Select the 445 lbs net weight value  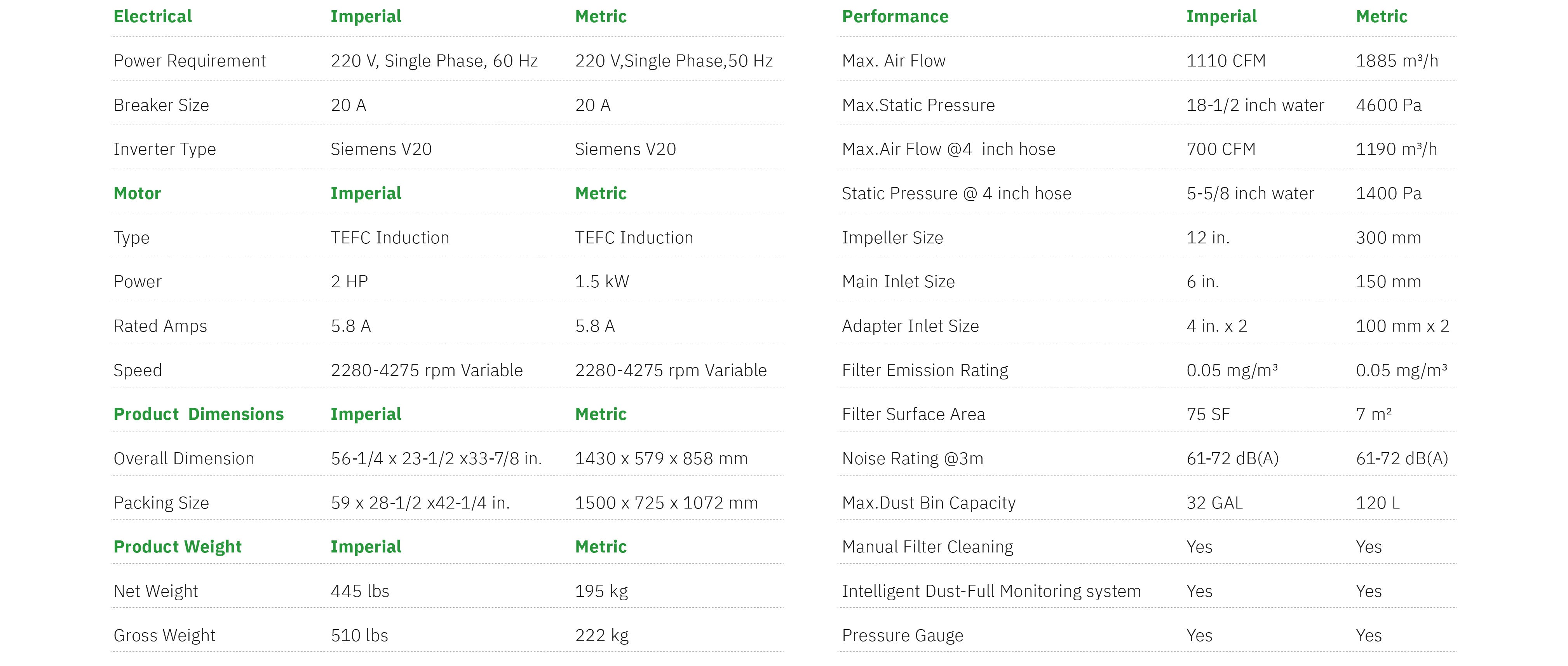360,591
